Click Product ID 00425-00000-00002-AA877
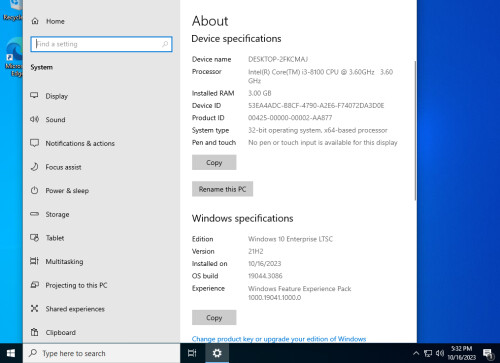Image resolution: width=500 pixels, height=363 pixels. [x=290, y=118]
